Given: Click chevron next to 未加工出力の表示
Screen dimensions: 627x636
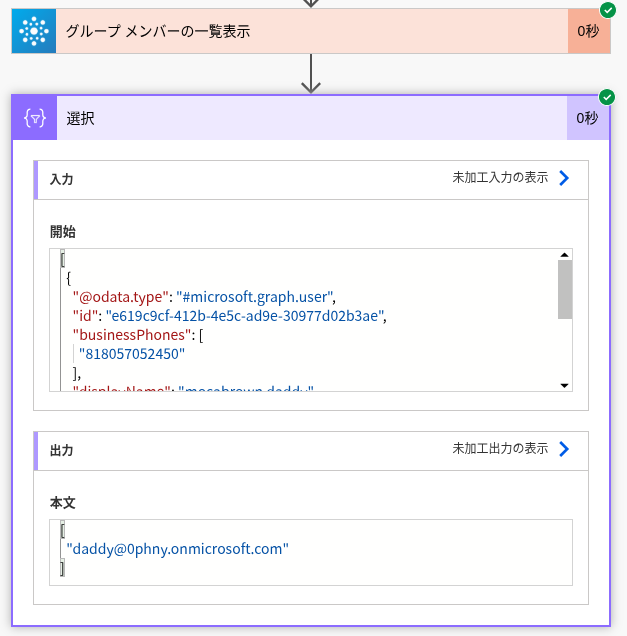Looking at the screenshot, I should coord(564,449).
